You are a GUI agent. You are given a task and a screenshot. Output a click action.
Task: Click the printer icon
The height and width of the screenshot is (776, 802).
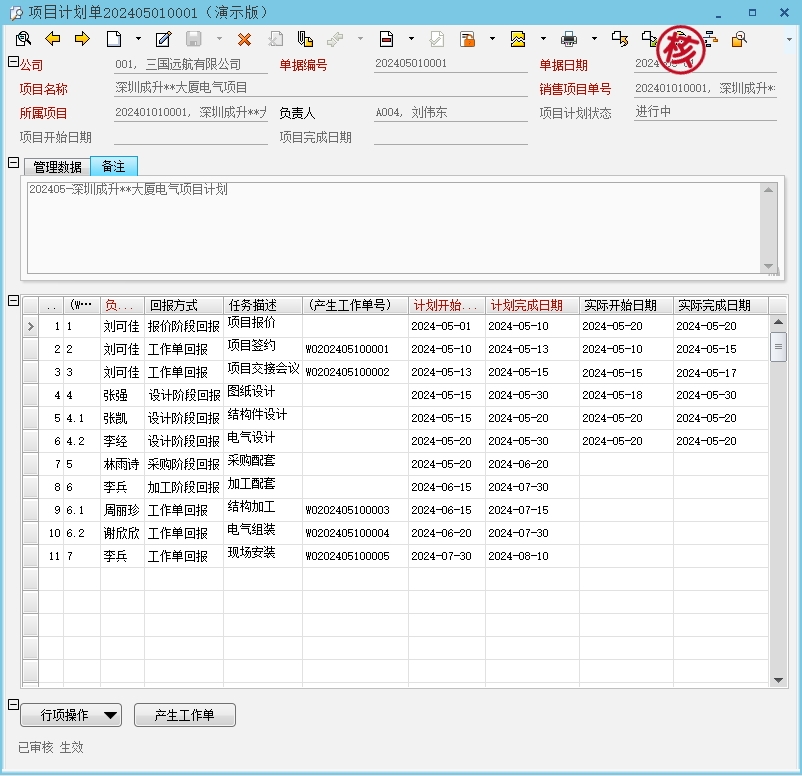coord(569,39)
